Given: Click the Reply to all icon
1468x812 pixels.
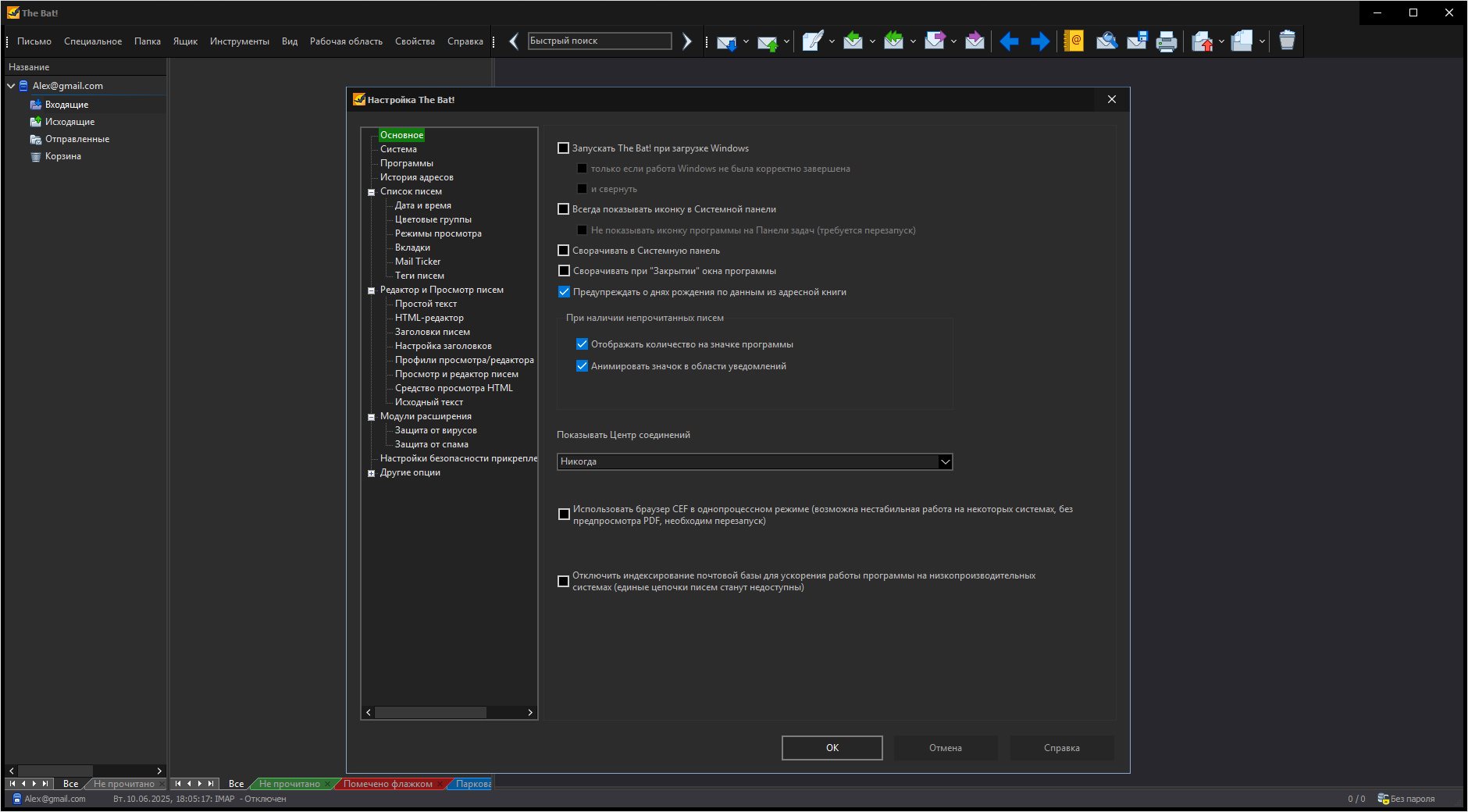Looking at the screenshot, I should pos(893,41).
